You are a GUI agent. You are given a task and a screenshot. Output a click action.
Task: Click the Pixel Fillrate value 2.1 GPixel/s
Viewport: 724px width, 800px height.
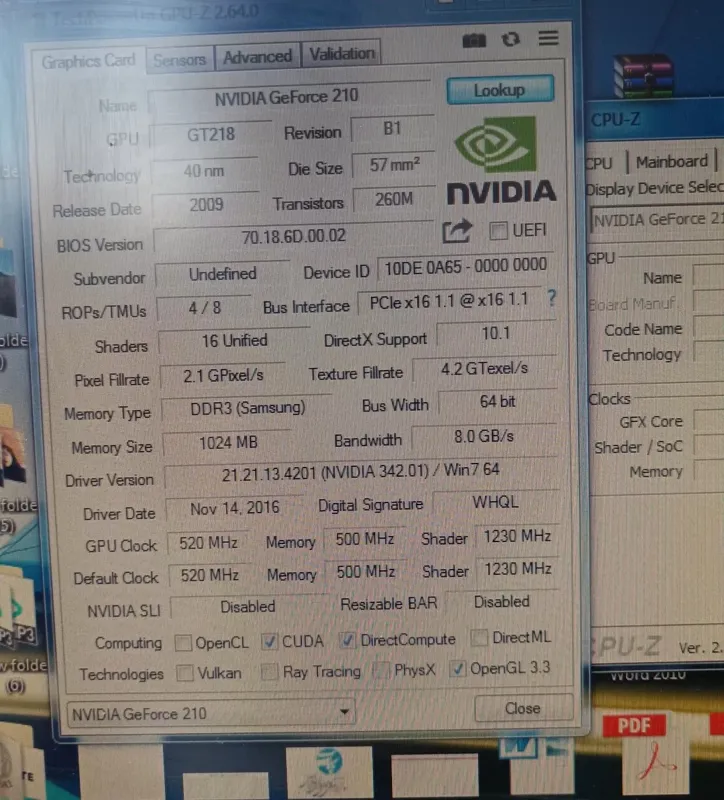[x=223, y=376]
